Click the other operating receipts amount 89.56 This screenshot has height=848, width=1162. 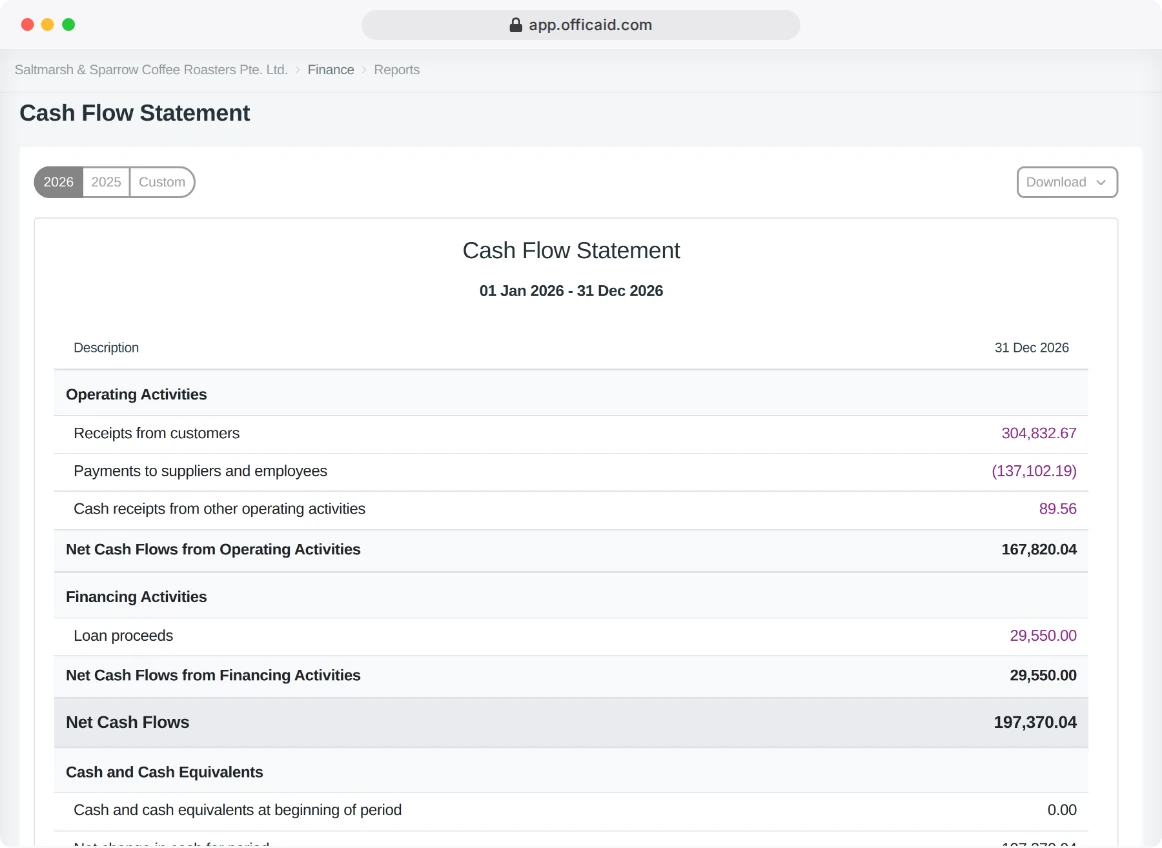pos(1058,509)
